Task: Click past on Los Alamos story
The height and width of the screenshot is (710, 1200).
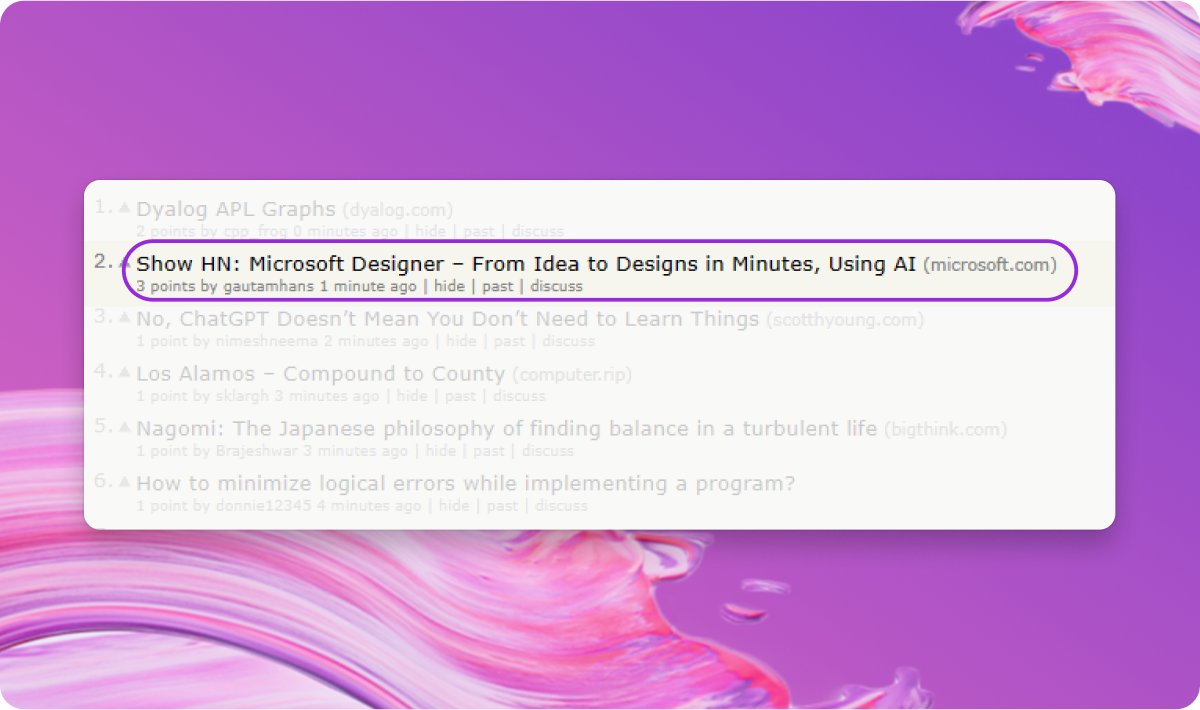Action: pyautogui.click(x=460, y=396)
